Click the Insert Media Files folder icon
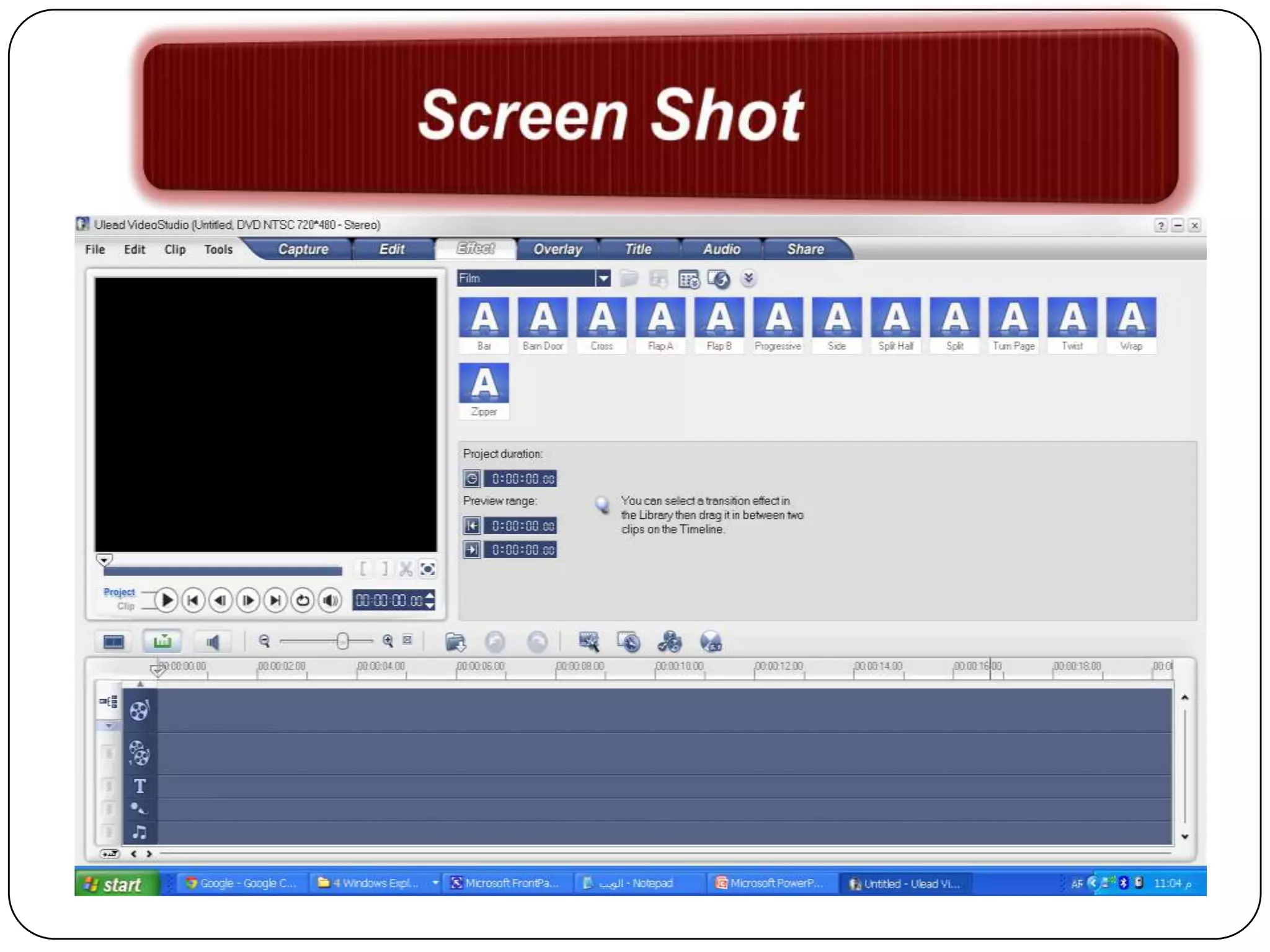The width and height of the screenshot is (1270, 952). (x=456, y=642)
